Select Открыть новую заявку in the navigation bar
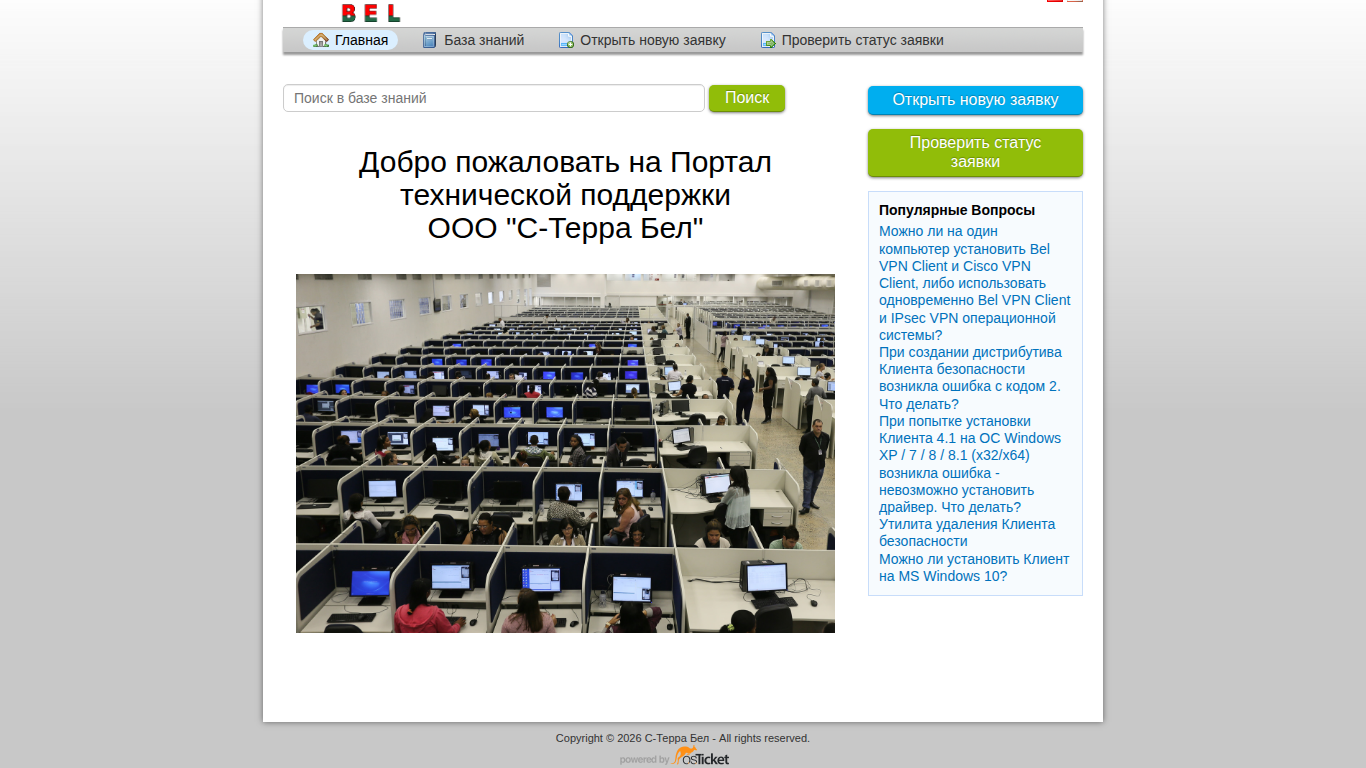Viewport: 1366px width, 768px height. point(642,40)
